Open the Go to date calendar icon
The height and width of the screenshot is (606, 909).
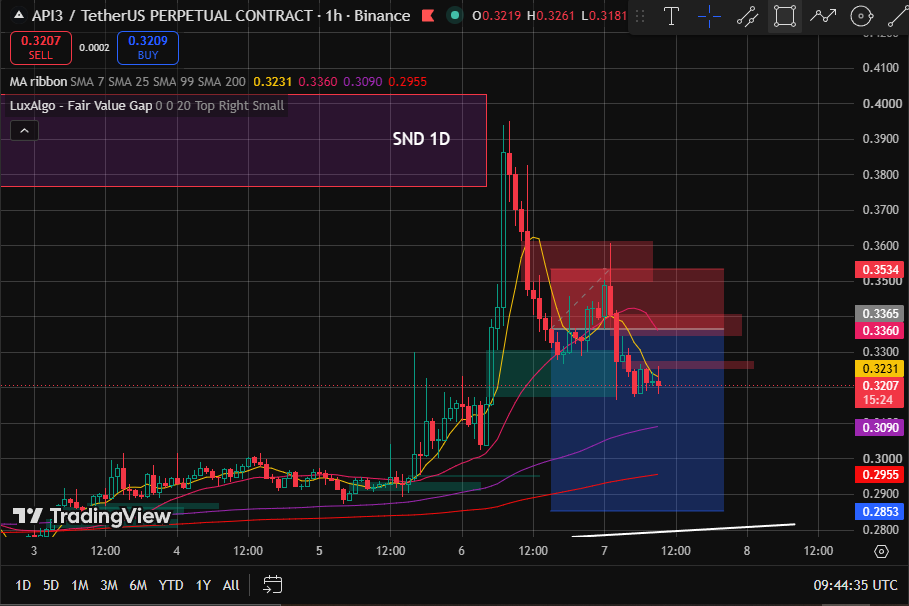(x=272, y=585)
